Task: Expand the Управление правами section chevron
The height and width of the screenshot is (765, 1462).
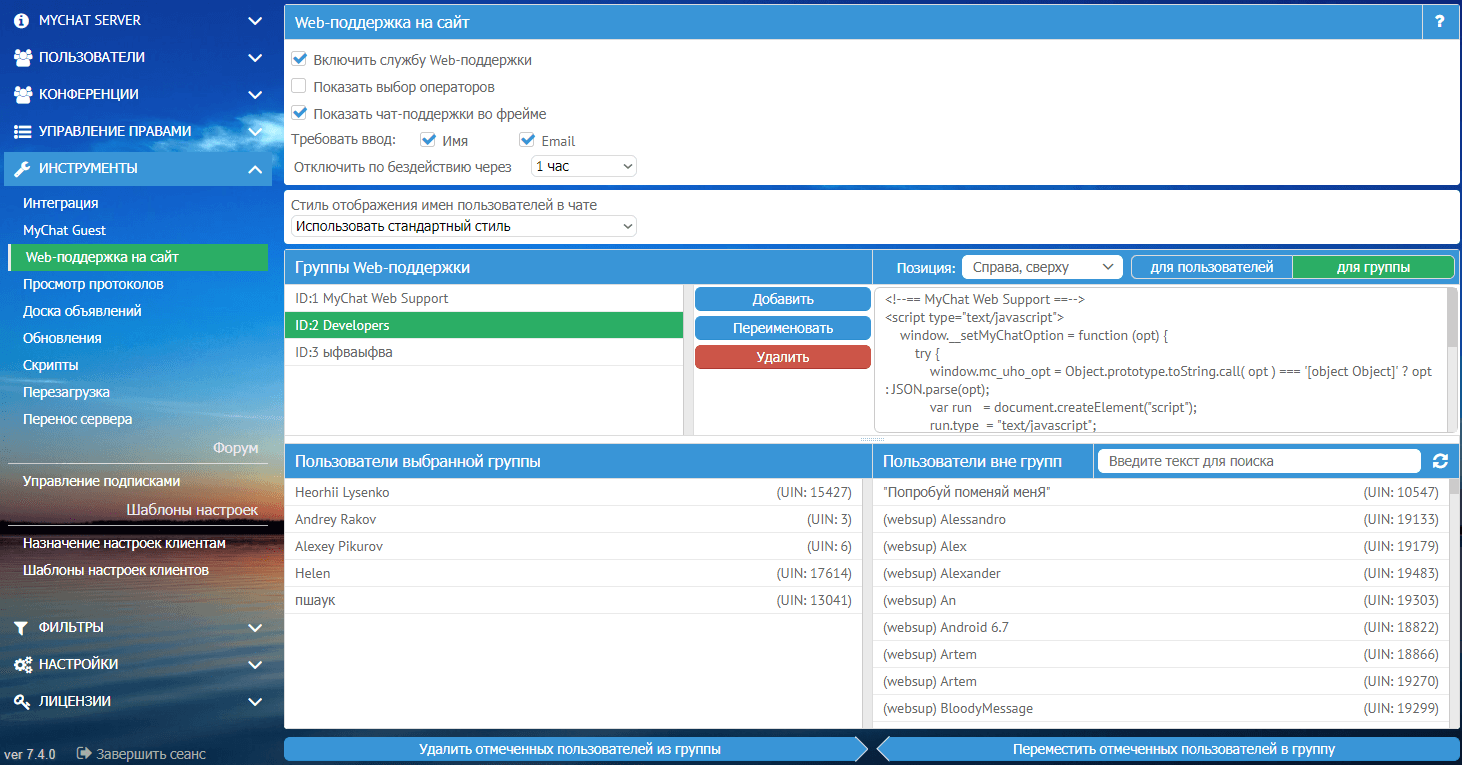Action: (x=254, y=131)
